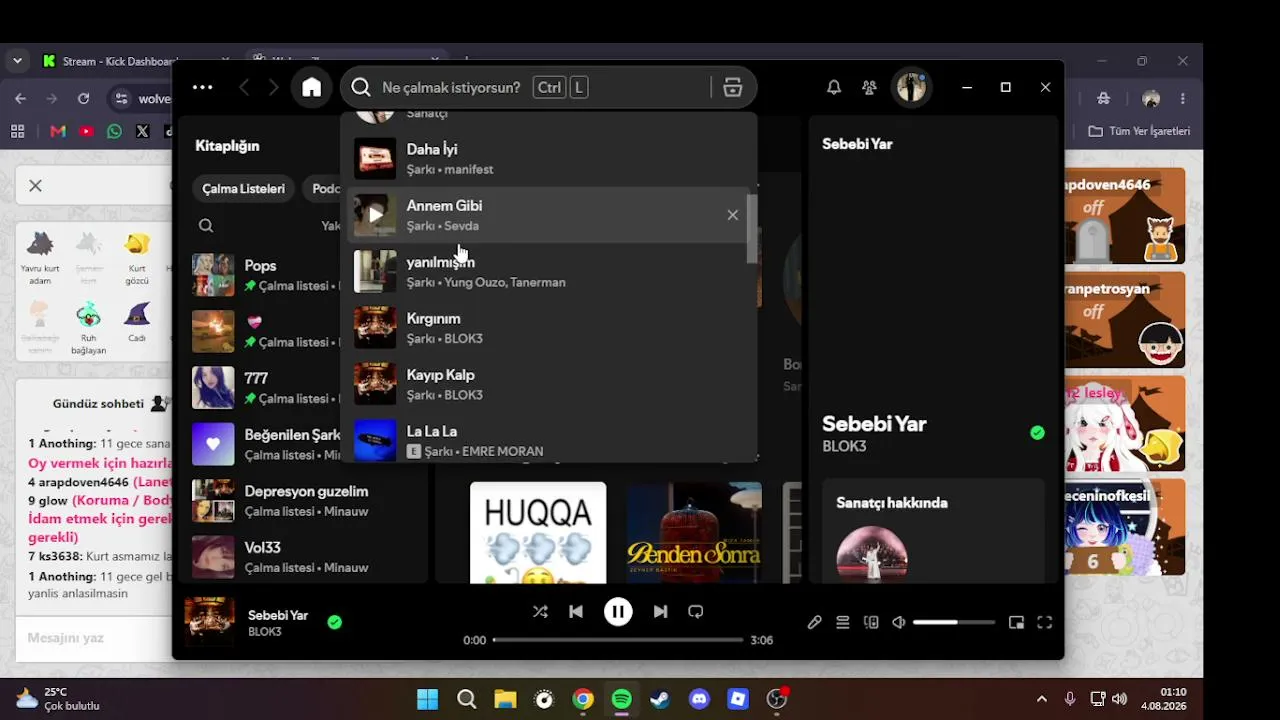Screen dimensions: 1280x720
Task: Play Annem Gibi from search results
Action: [x=375, y=215]
